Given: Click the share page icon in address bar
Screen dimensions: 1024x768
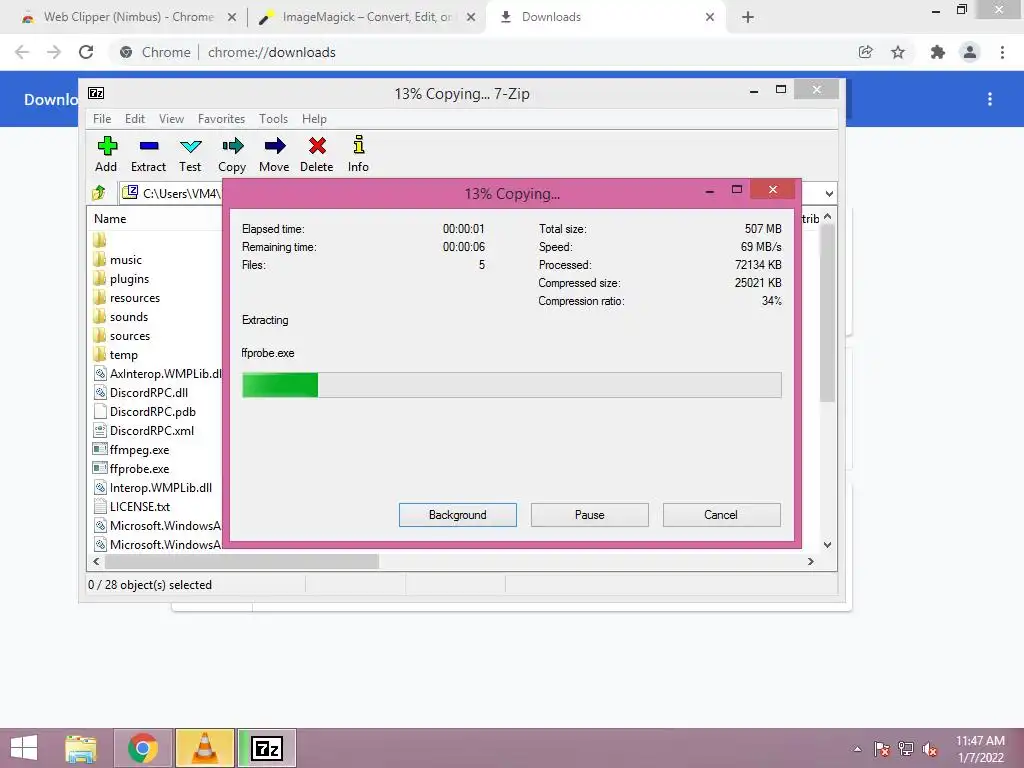Looking at the screenshot, I should click(x=865, y=52).
